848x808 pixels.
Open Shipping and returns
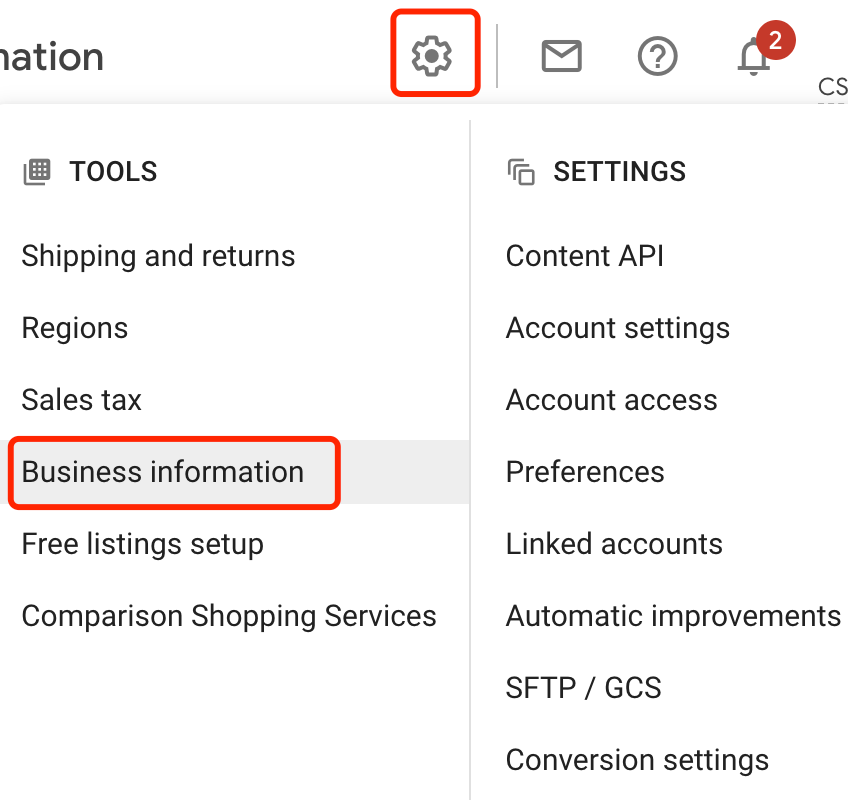coord(158,256)
